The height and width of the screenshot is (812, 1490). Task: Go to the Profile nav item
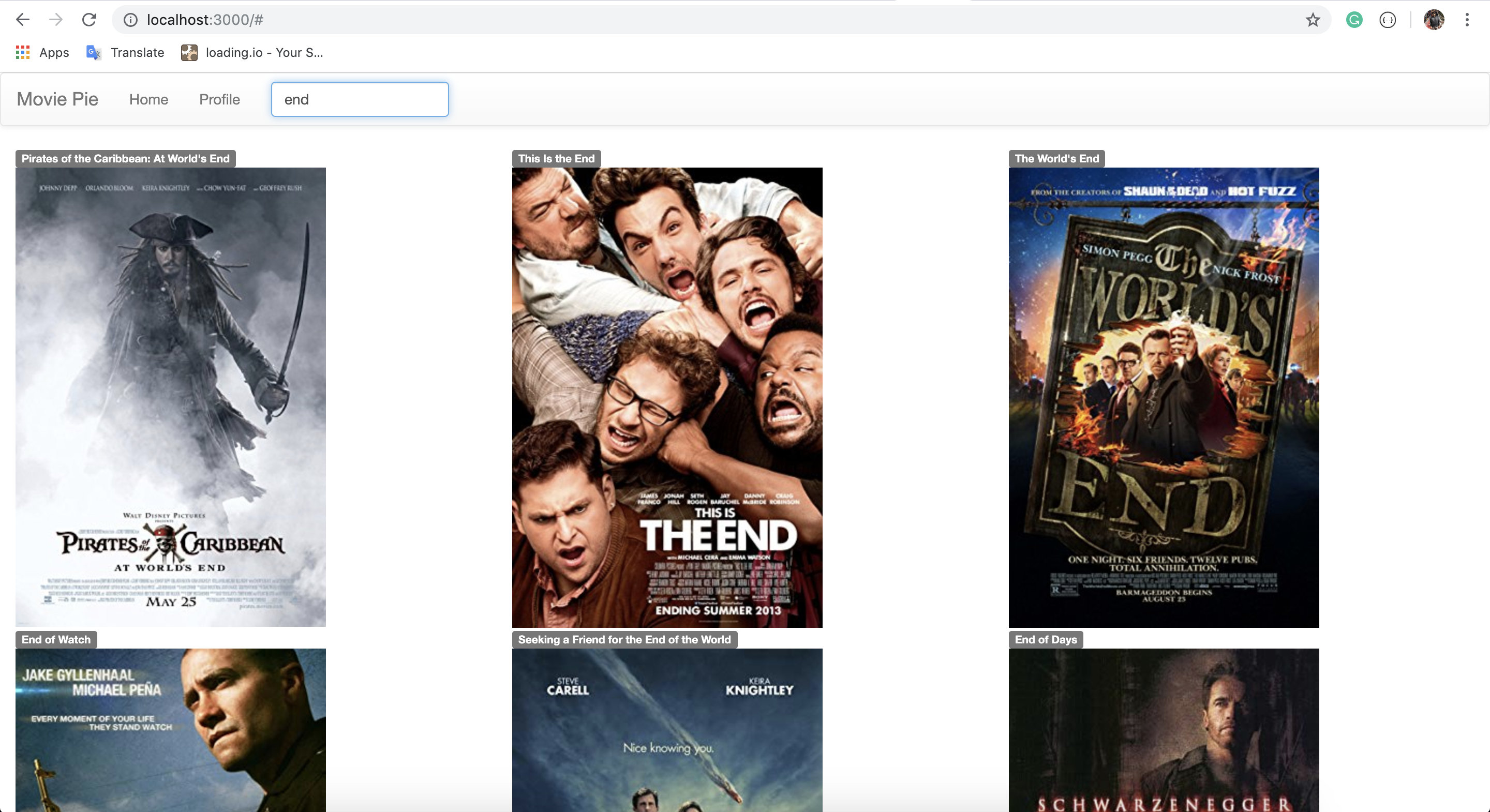pos(219,99)
